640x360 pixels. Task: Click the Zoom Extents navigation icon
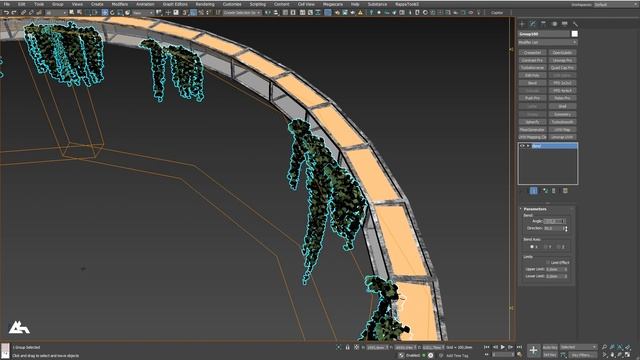620,347
